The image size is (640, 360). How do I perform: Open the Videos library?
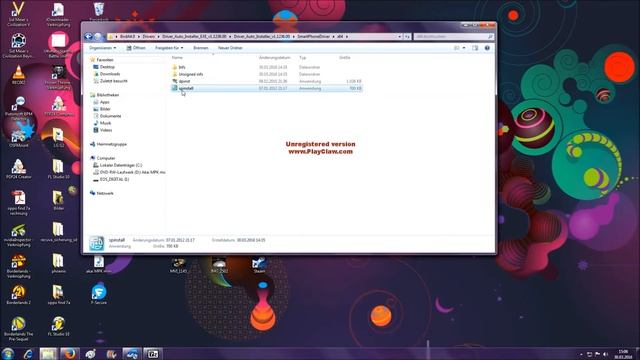tap(106, 130)
